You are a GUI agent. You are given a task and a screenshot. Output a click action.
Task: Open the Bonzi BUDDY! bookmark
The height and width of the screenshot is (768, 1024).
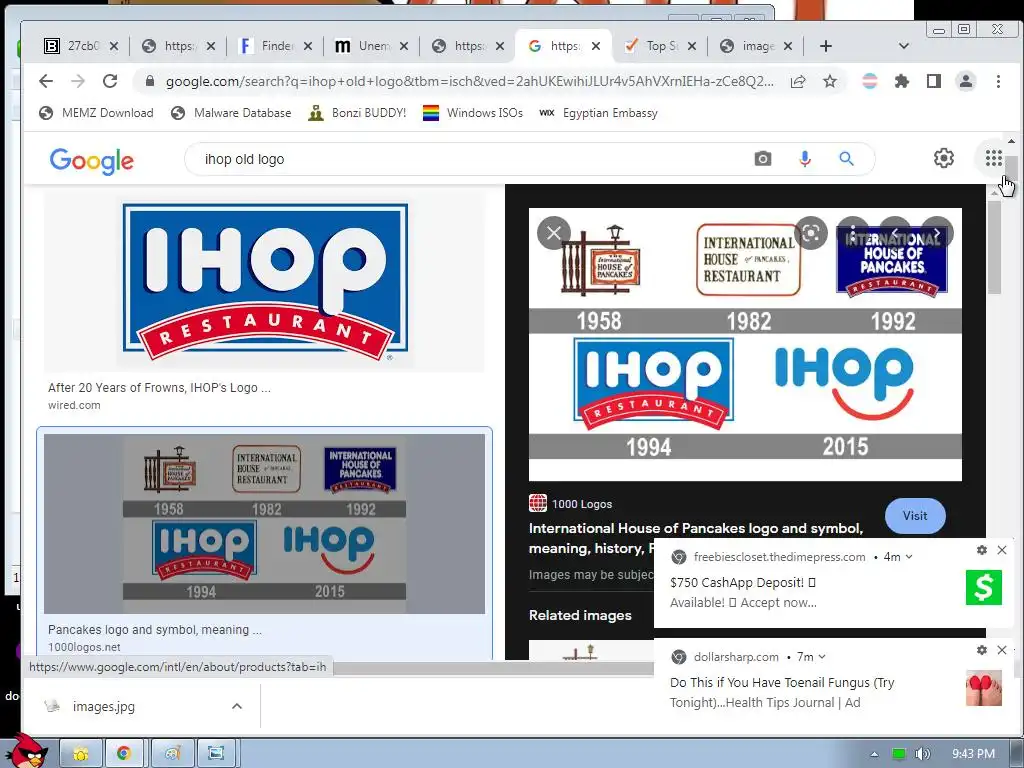(357, 113)
